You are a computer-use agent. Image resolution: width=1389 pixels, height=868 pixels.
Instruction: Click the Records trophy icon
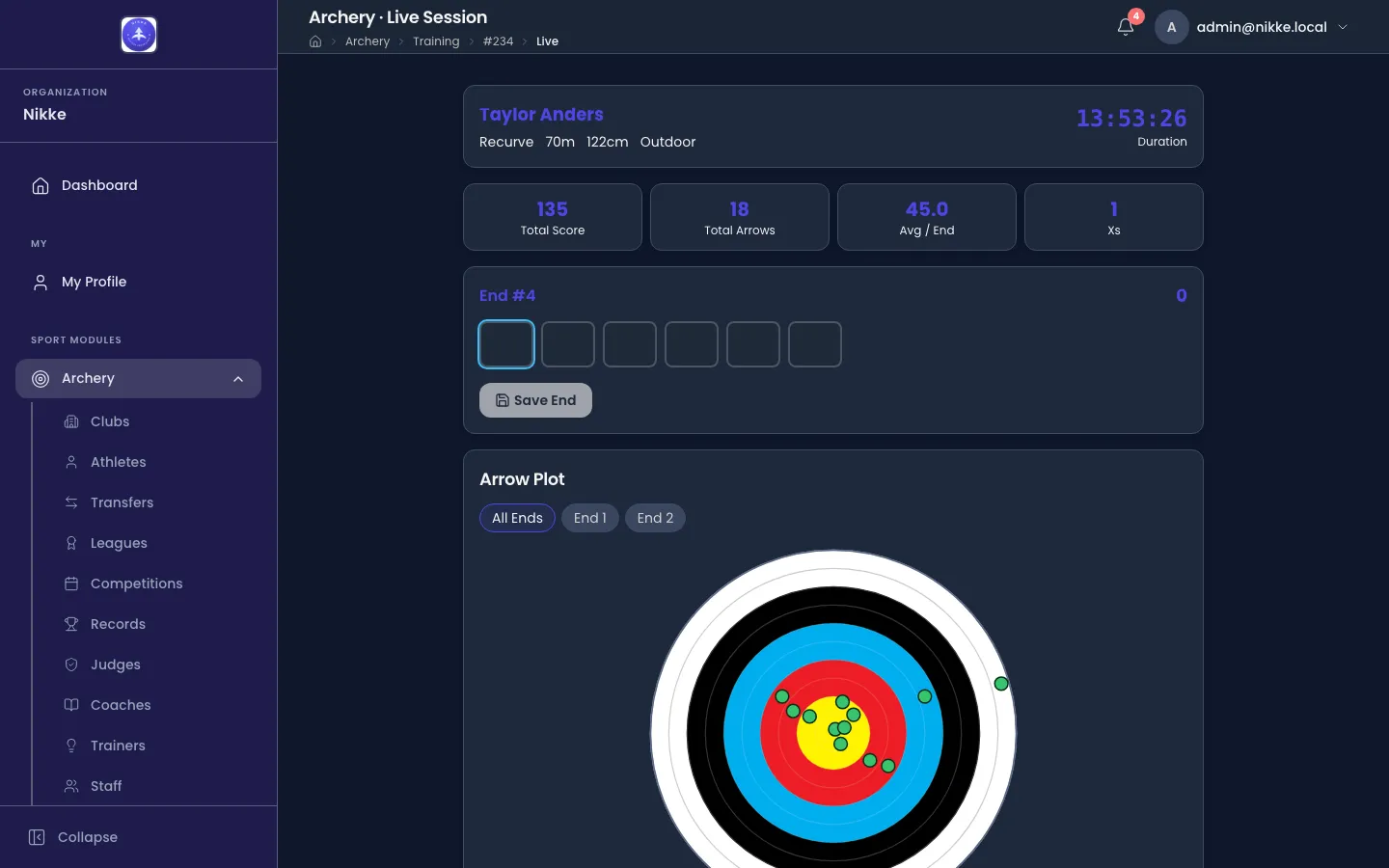pyautogui.click(x=71, y=624)
